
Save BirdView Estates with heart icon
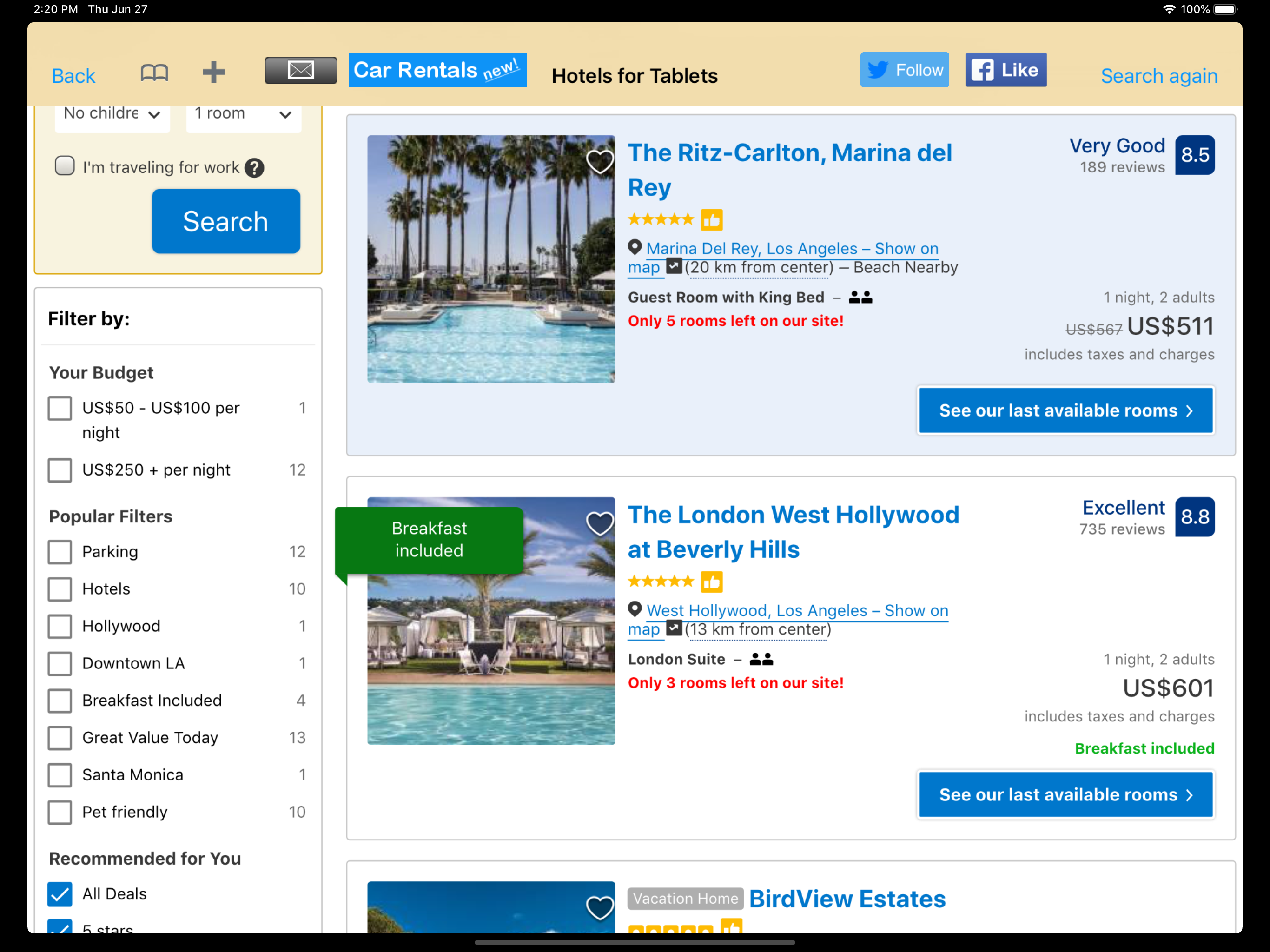599,908
